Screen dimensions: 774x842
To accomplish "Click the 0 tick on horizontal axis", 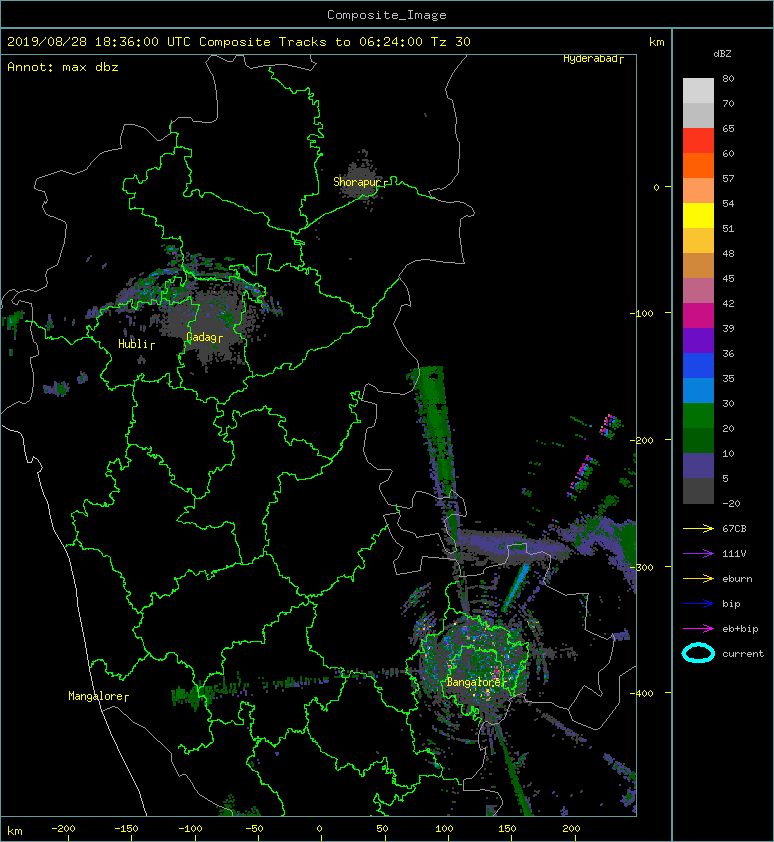I will point(319,829).
